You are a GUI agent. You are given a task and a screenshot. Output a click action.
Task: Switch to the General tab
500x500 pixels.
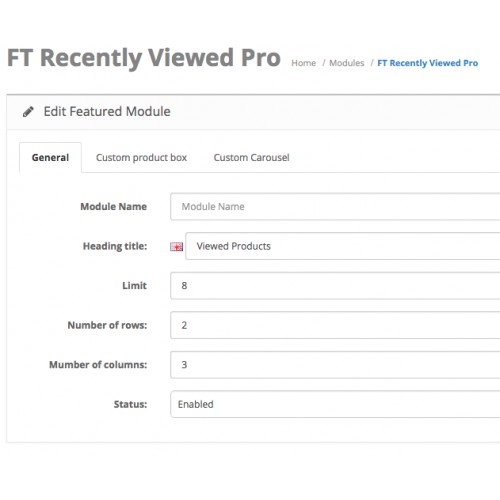click(50, 157)
